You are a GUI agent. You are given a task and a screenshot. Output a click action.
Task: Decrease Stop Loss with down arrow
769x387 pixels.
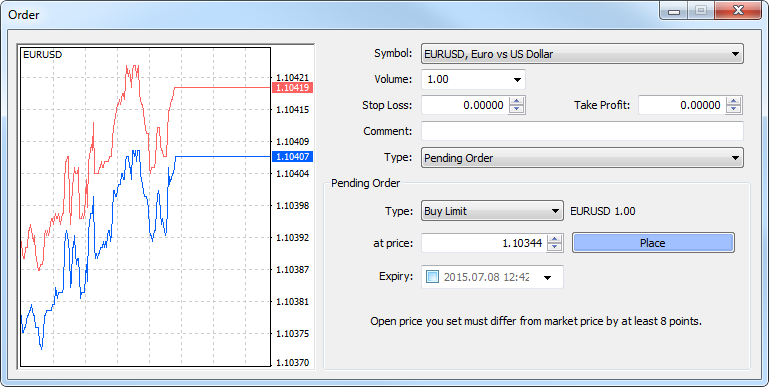(x=516, y=109)
